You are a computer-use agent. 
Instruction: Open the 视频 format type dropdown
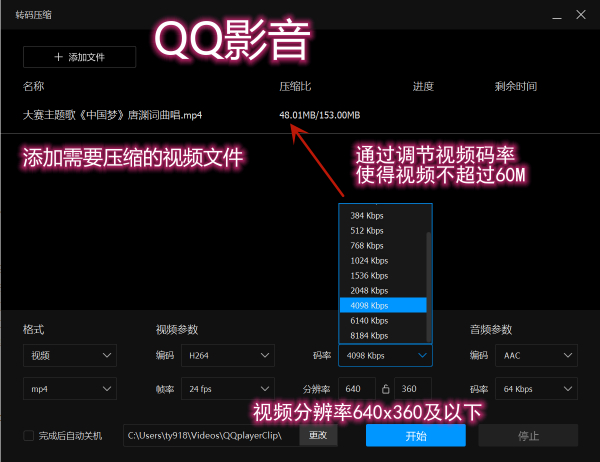tap(70, 356)
